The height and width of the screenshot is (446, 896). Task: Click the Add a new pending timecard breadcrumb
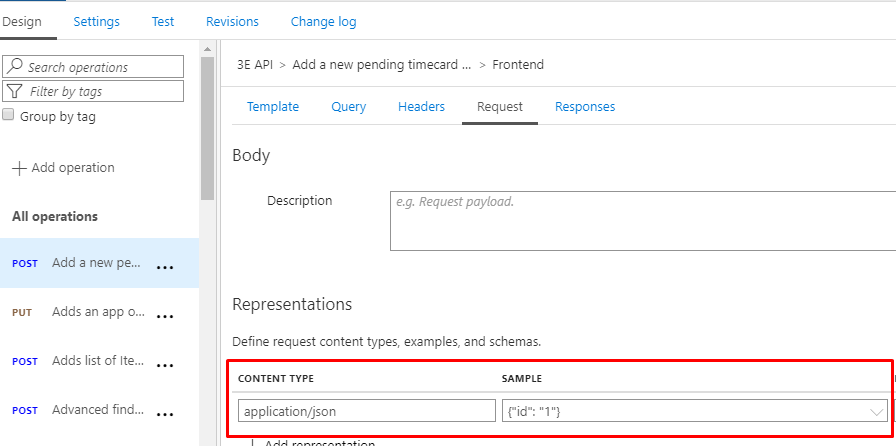[x=382, y=65]
